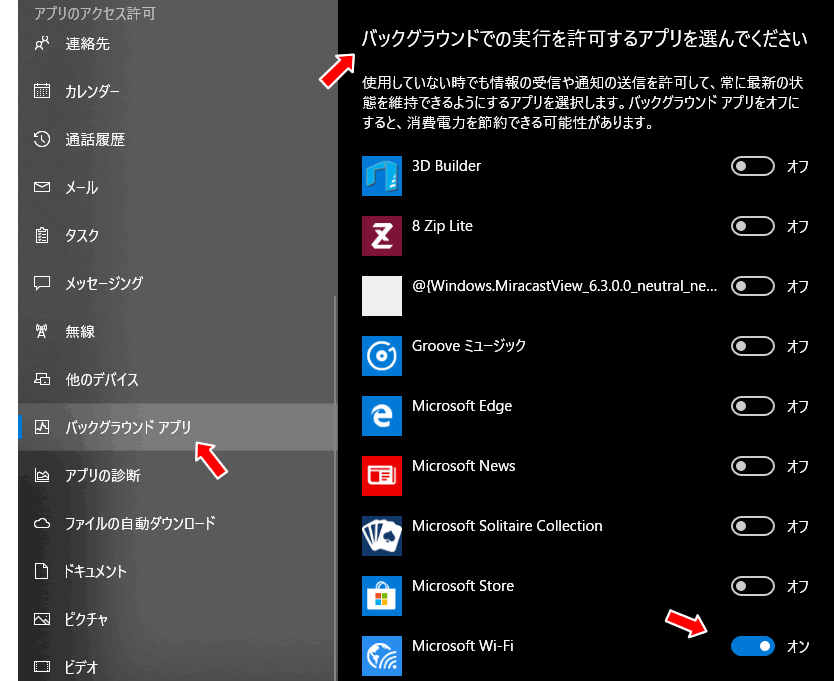Click the Microsoft Edge label
The height and width of the screenshot is (681, 834).
click(462, 406)
